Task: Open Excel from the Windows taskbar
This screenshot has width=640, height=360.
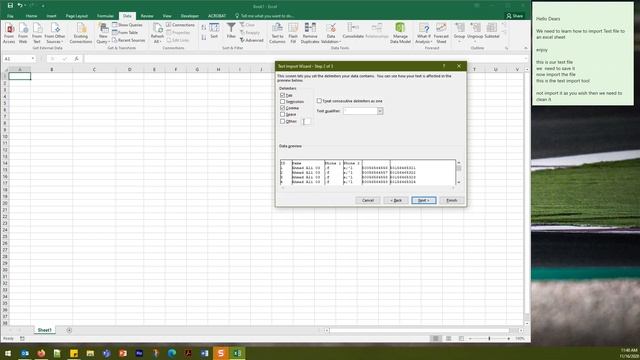Action: tap(237, 353)
